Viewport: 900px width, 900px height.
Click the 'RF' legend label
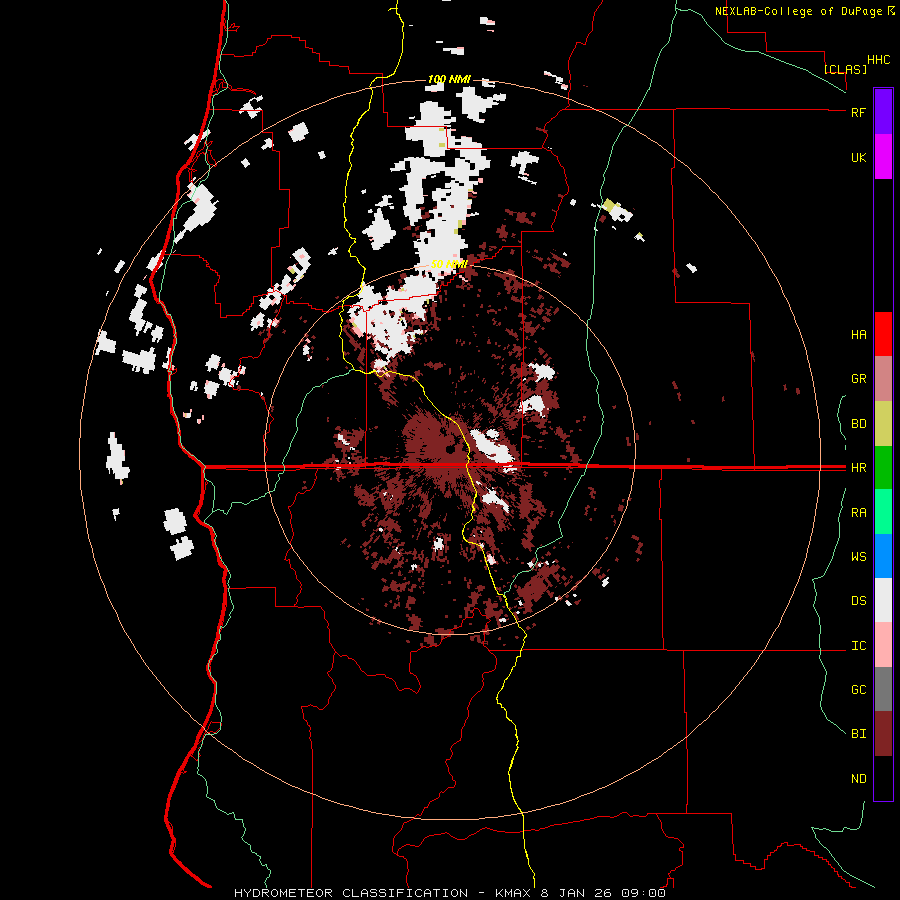[x=858, y=112]
